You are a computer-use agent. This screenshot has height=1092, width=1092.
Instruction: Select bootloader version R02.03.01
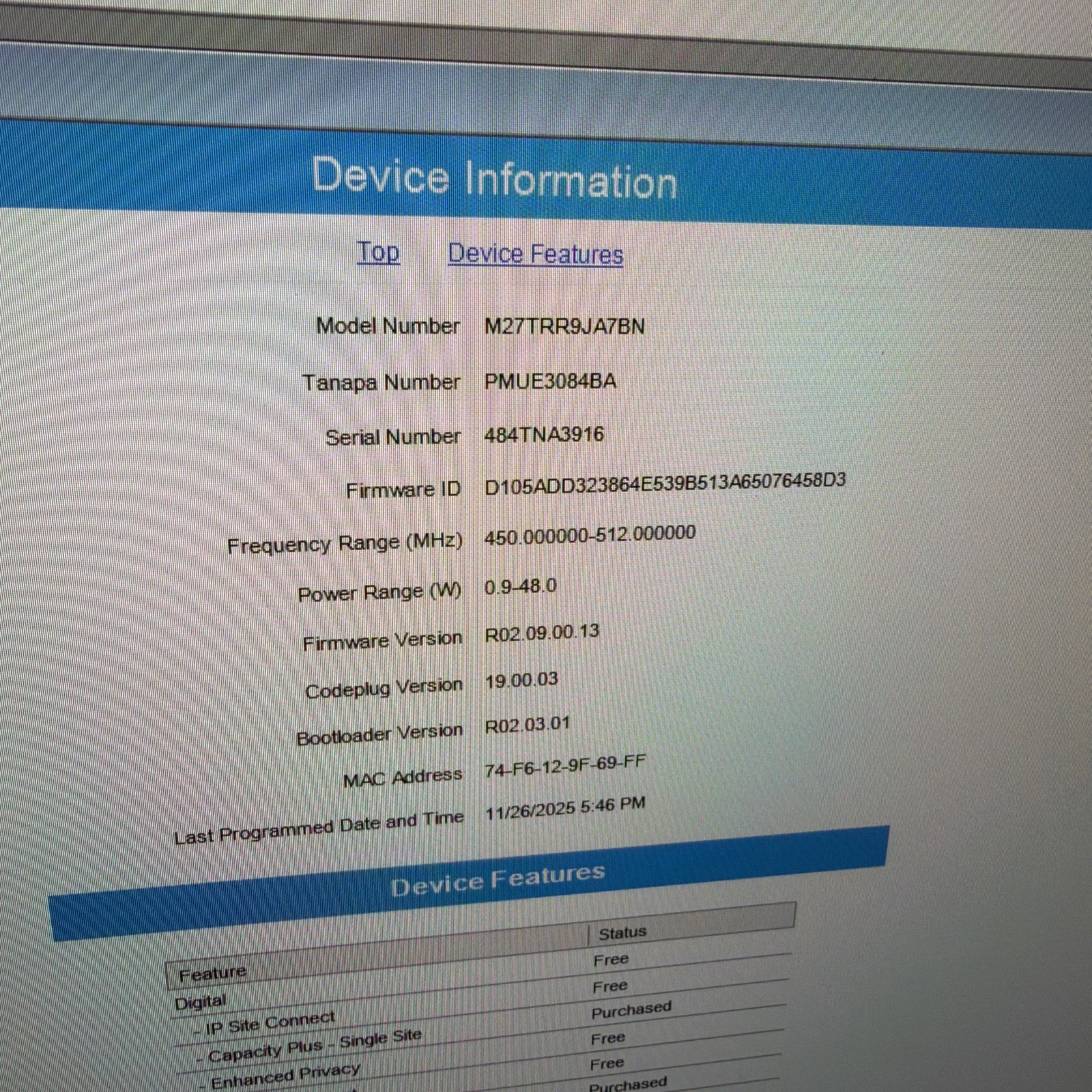coord(528,725)
